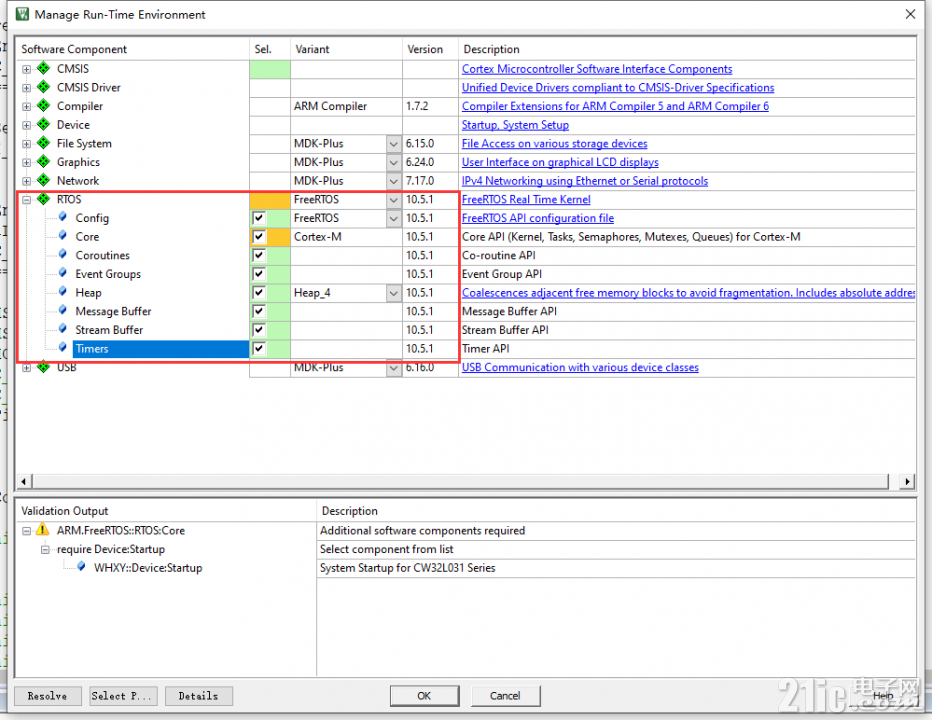
Task: Open the Startup, System Setup link
Action: click(x=515, y=125)
